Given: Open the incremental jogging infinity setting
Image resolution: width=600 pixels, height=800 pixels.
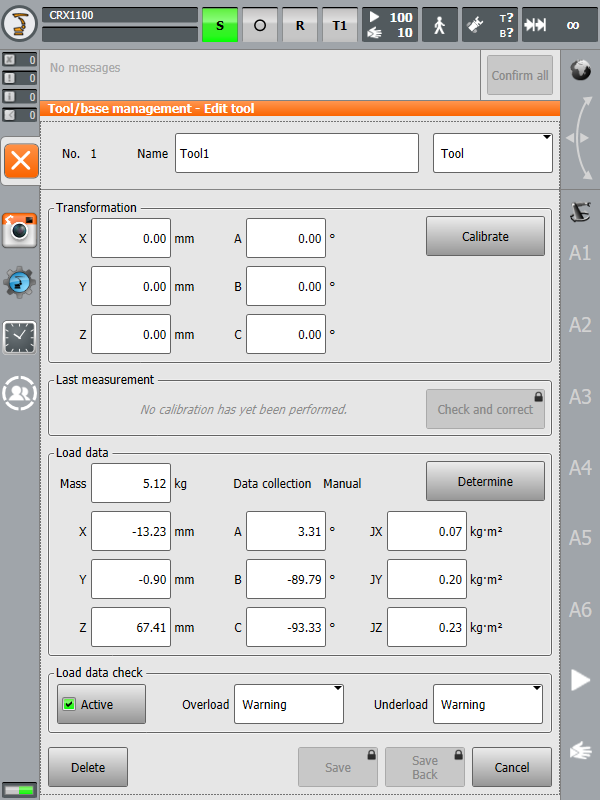Looking at the screenshot, I should point(560,24).
